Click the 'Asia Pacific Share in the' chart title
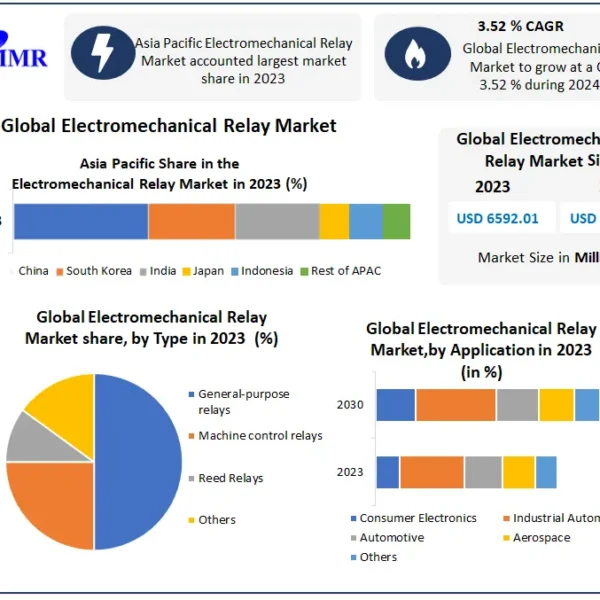The height and width of the screenshot is (600, 600). click(160, 164)
